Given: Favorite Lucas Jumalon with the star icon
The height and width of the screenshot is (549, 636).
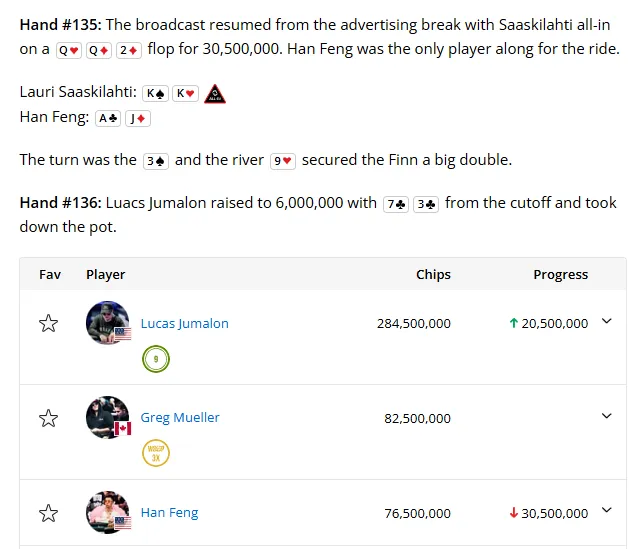Looking at the screenshot, I should tap(48, 324).
